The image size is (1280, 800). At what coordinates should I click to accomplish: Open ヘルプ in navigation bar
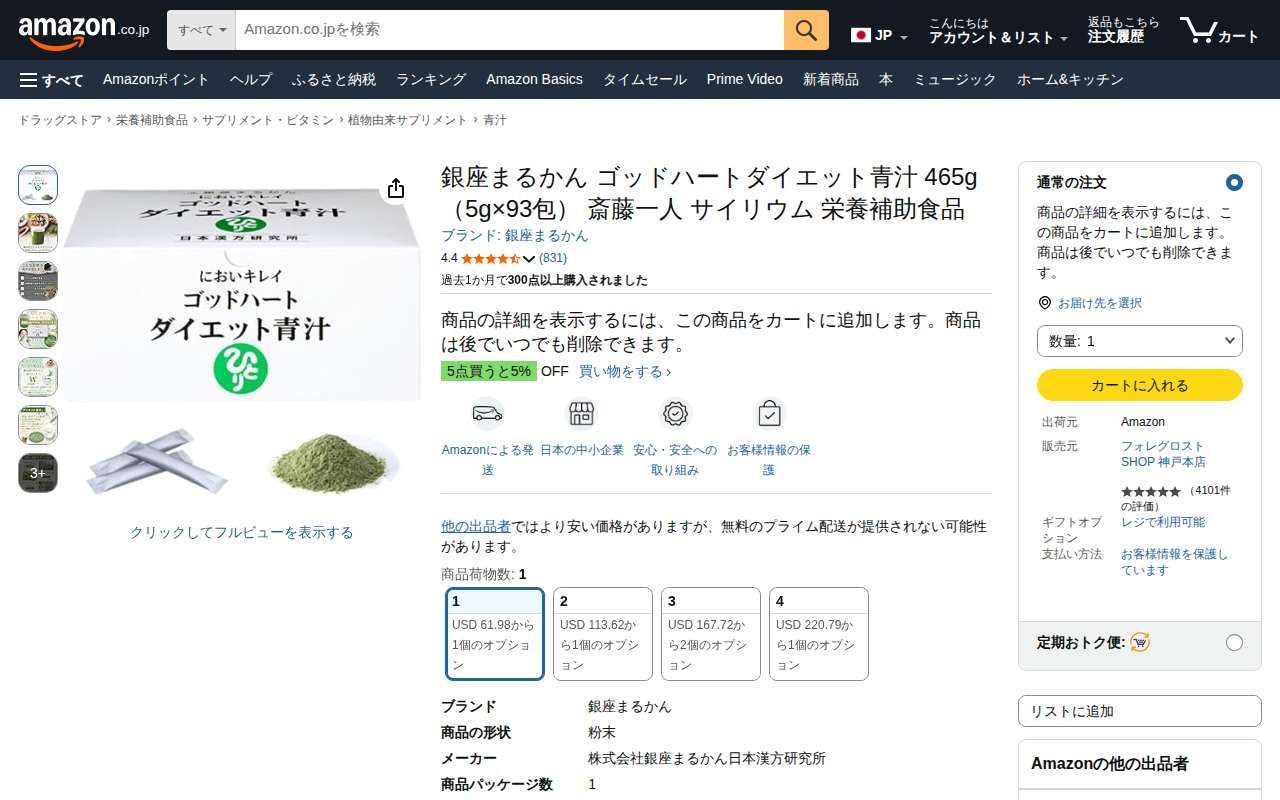click(251, 80)
